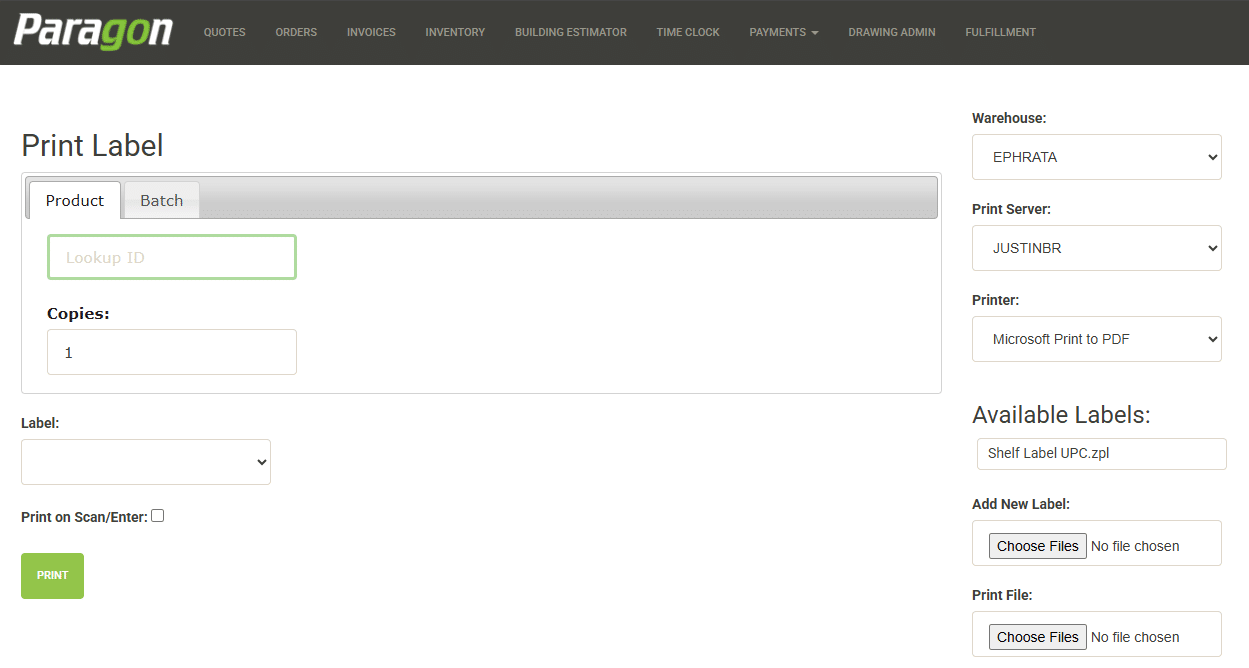Open the empty Label dropdown

[x=145, y=461]
